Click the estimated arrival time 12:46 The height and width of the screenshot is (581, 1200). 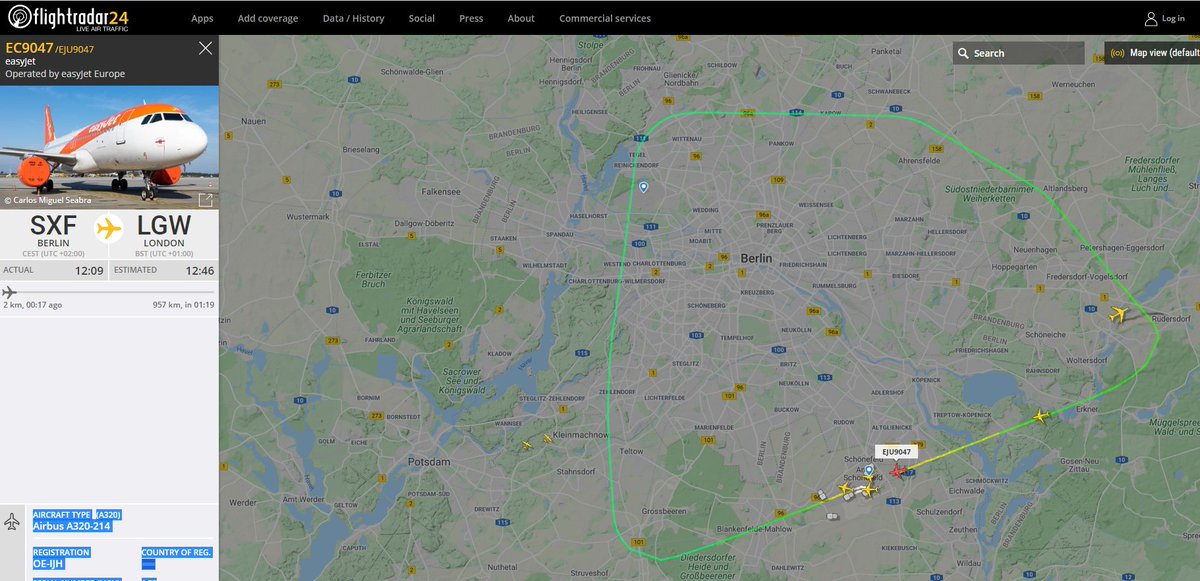(x=198, y=270)
